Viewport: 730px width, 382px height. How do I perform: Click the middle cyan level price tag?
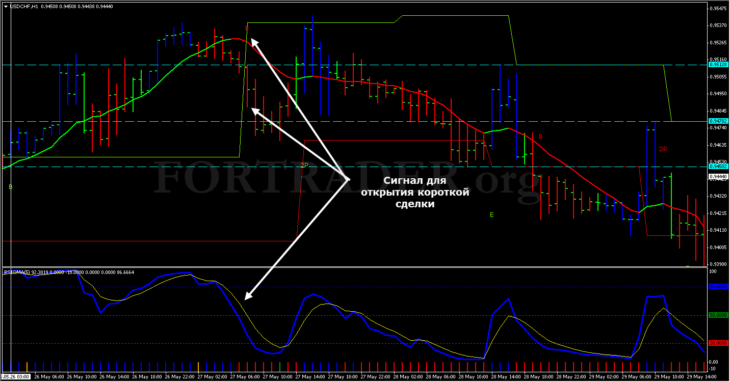(x=718, y=121)
